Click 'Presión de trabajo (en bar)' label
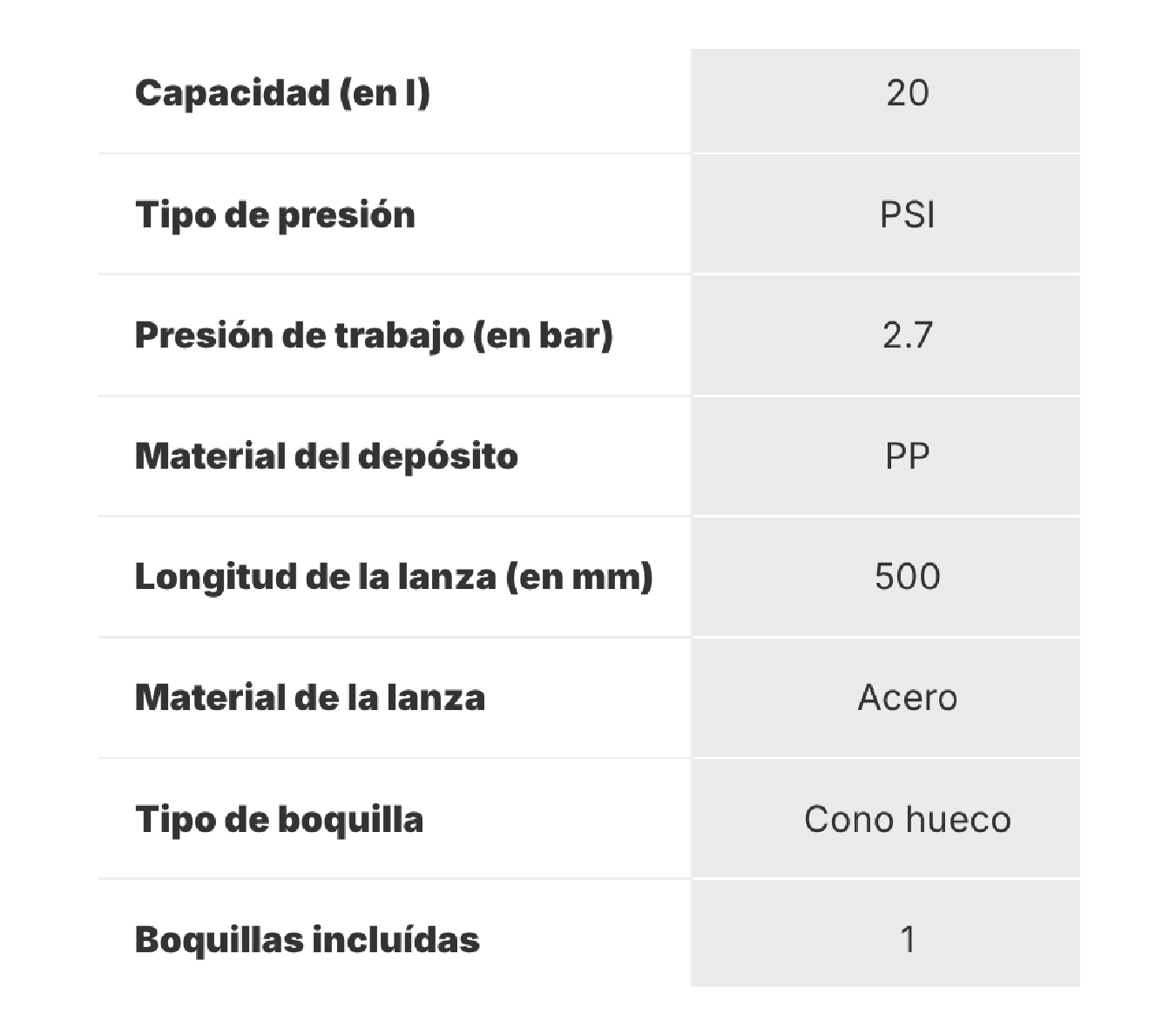 coord(374,335)
